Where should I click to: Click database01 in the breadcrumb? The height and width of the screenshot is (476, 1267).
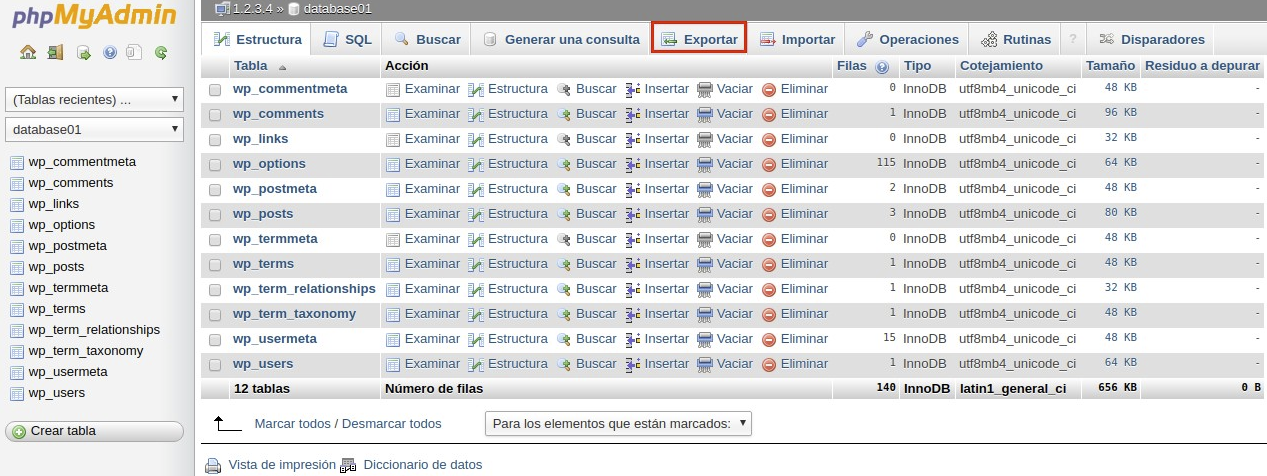(x=337, y=9)
